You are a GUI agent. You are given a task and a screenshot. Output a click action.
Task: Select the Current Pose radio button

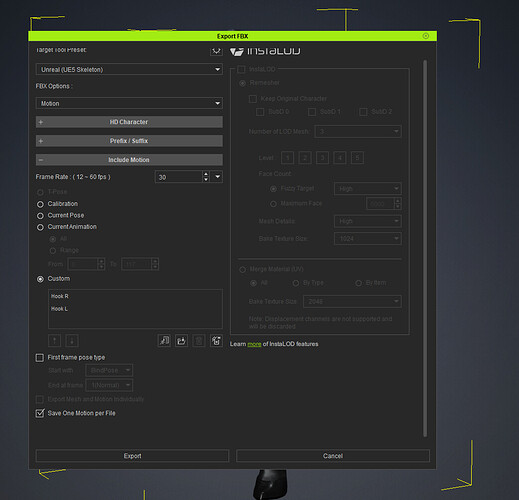(40, 216)
